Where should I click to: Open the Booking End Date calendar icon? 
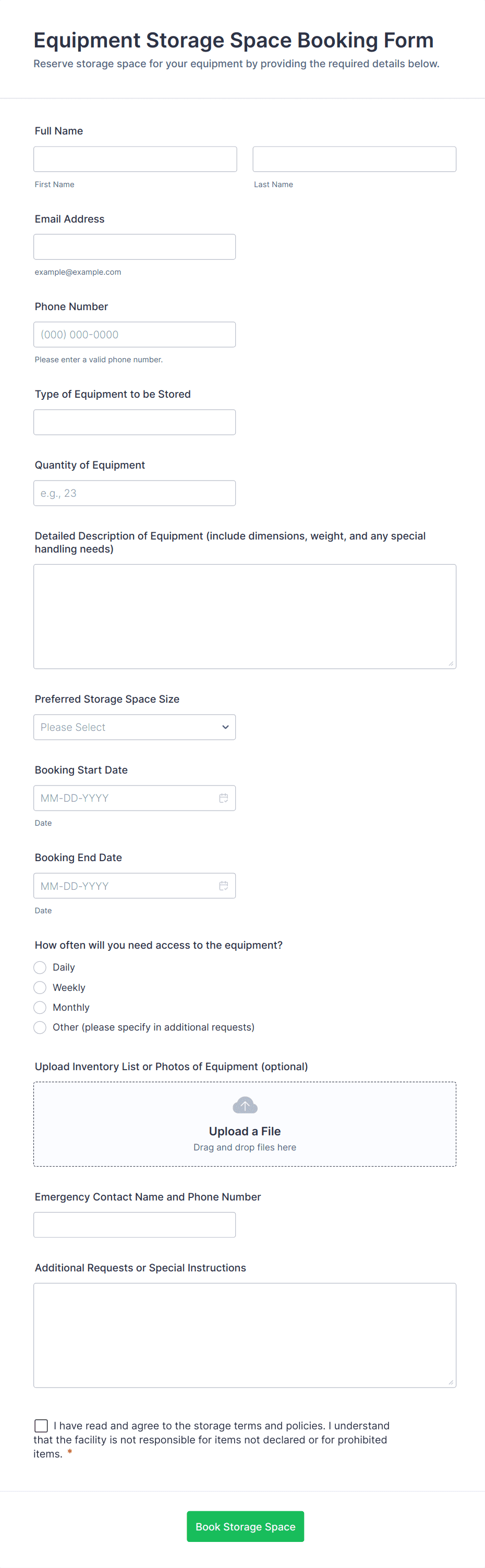pos(224,886)
